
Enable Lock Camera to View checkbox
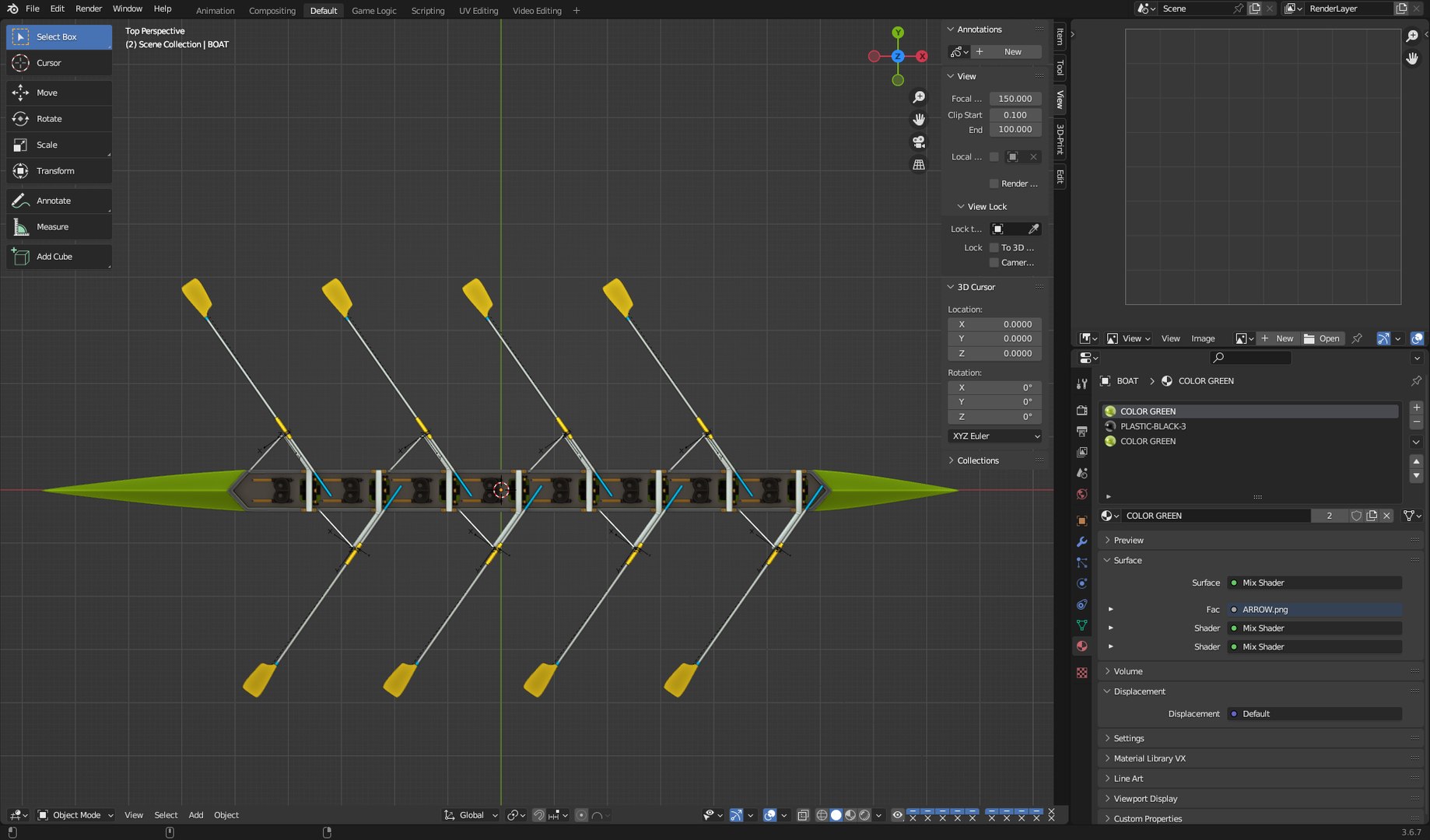tap(994, 262)
